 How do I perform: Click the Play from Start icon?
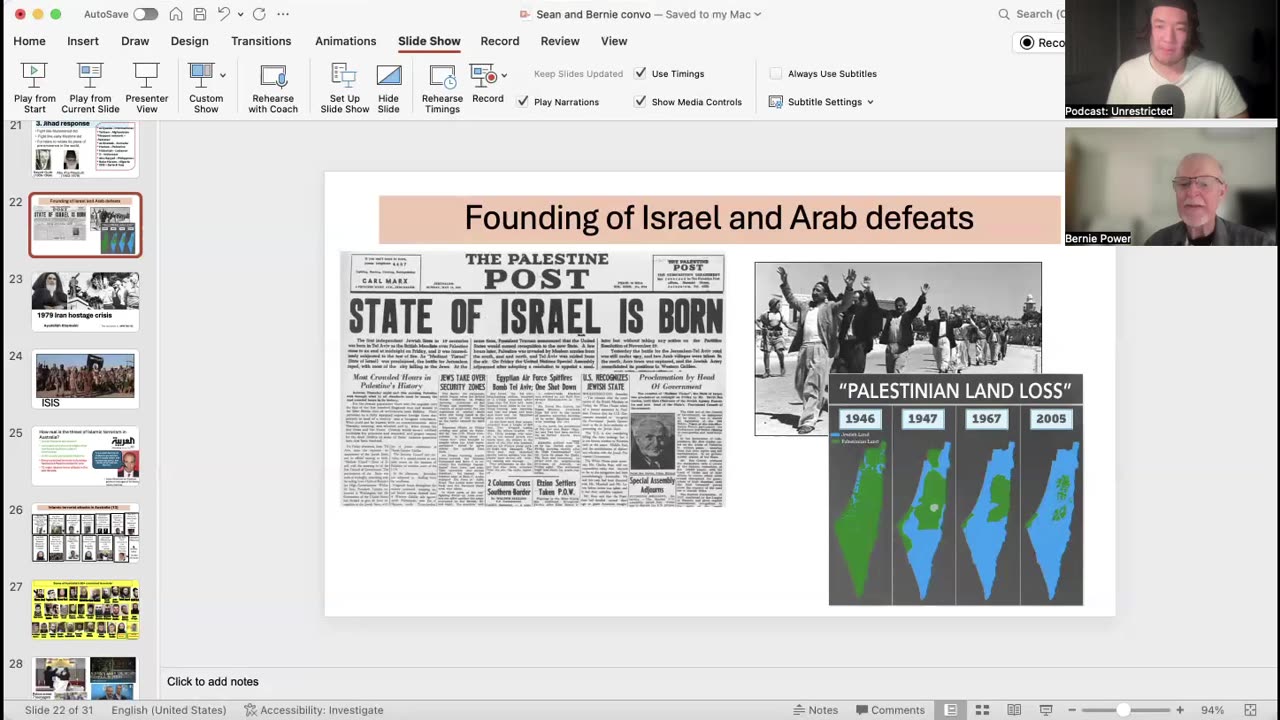pyautogui.click(x=34, y=75)
